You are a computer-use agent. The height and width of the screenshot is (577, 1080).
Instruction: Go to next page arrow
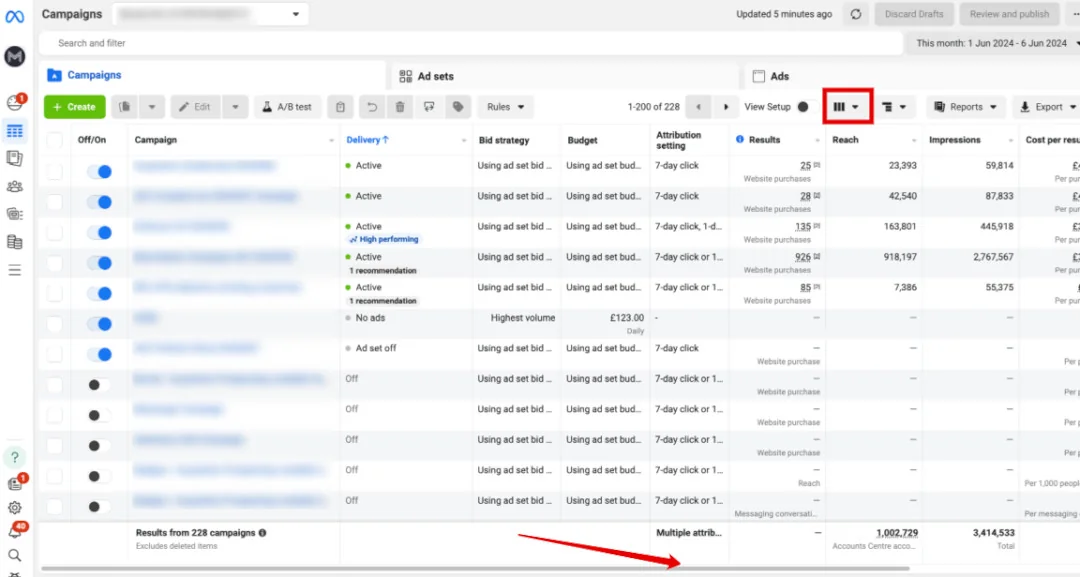click(725, 107)
